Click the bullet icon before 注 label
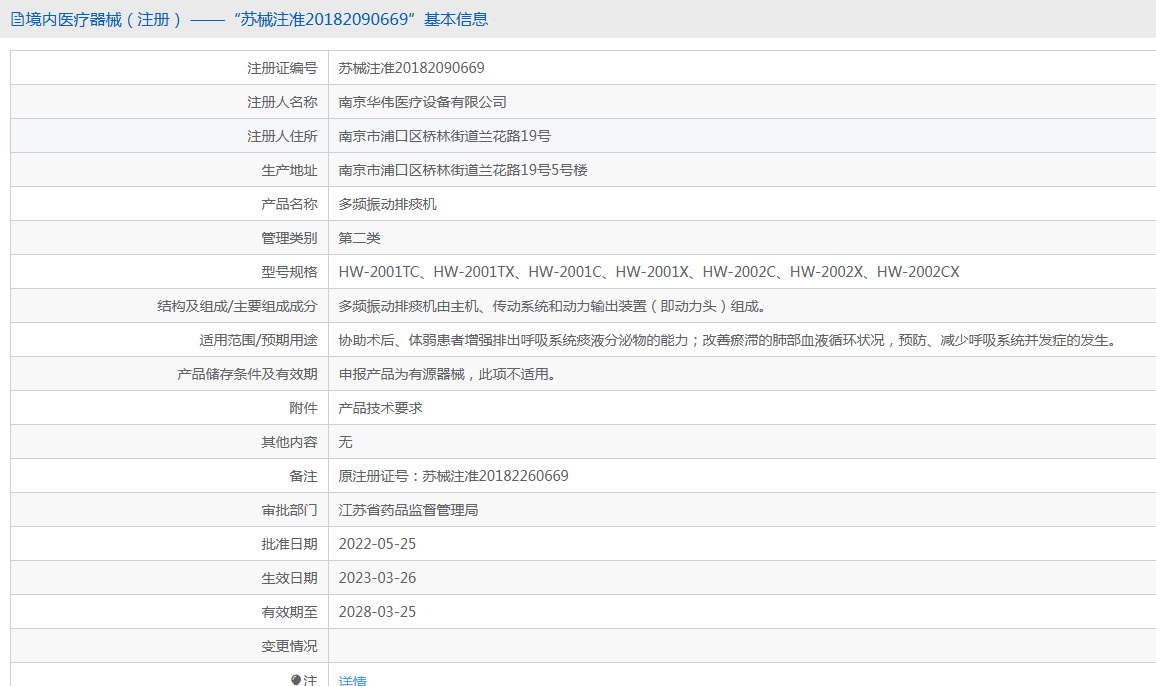The width and height of the screenshot is (1156, 686). coord(296,679)
